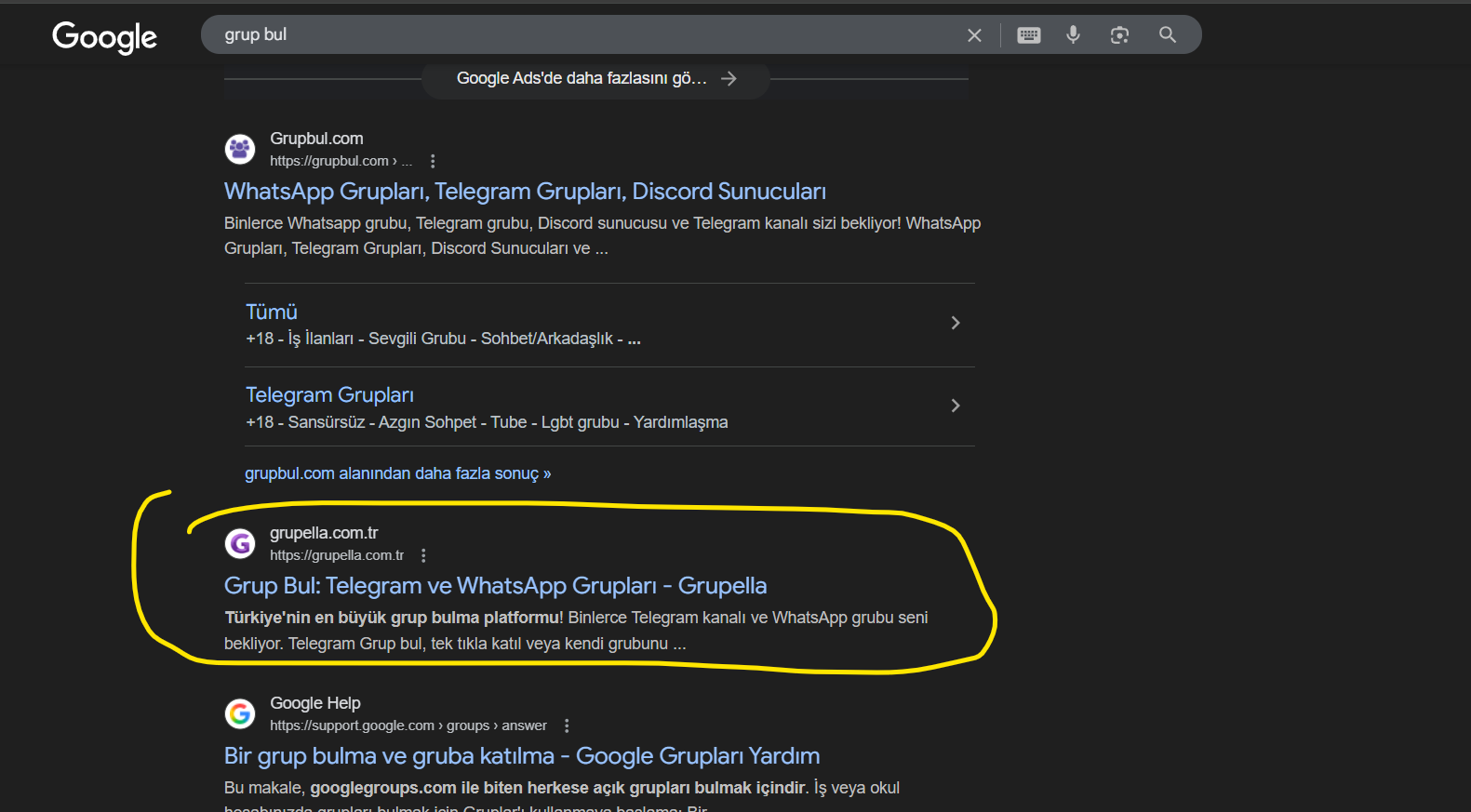Click the 'https://grupella.com.tr' URL text

tap(337, 555)
